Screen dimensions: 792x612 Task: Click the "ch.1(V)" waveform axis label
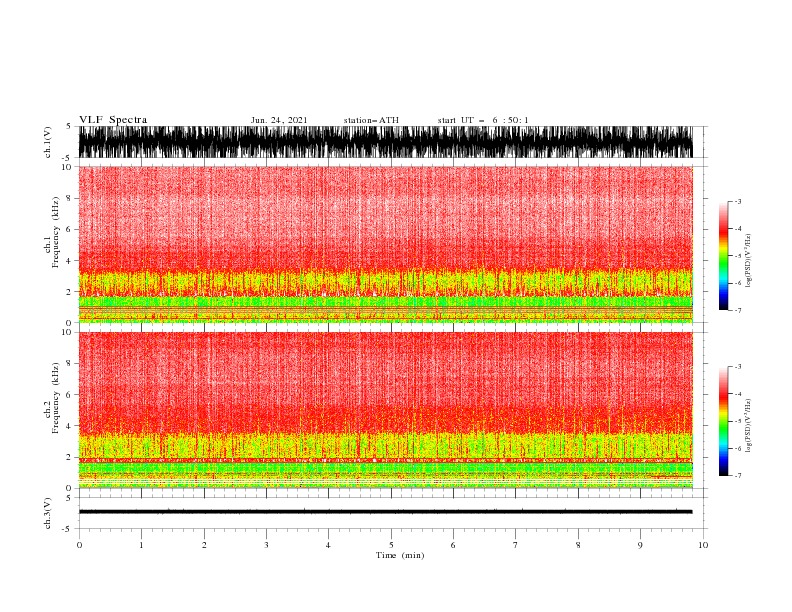click(48, 142)
